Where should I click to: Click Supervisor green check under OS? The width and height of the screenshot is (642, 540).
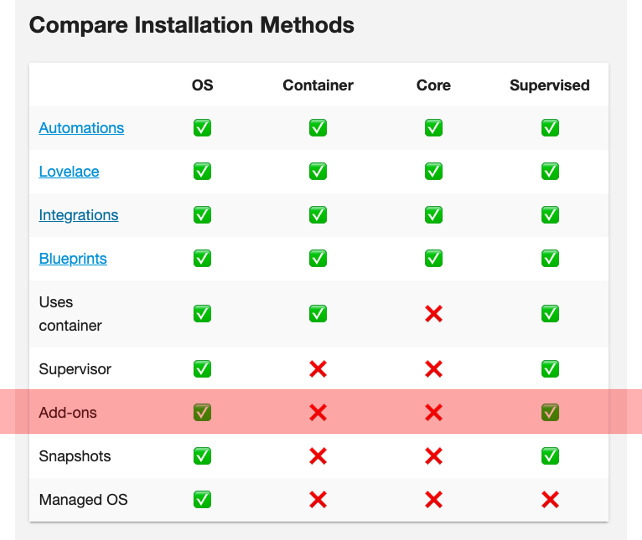point(202,369)
